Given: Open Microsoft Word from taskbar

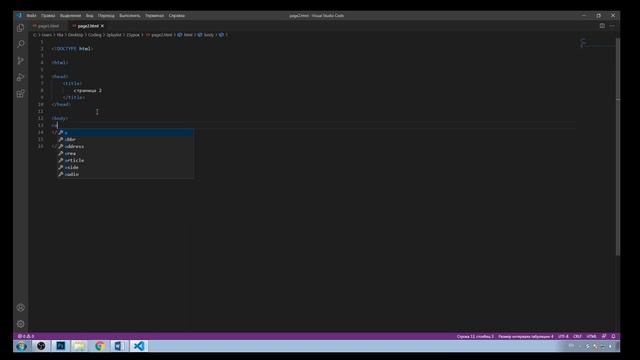Looking at the screenshot, I should point(119,346).
